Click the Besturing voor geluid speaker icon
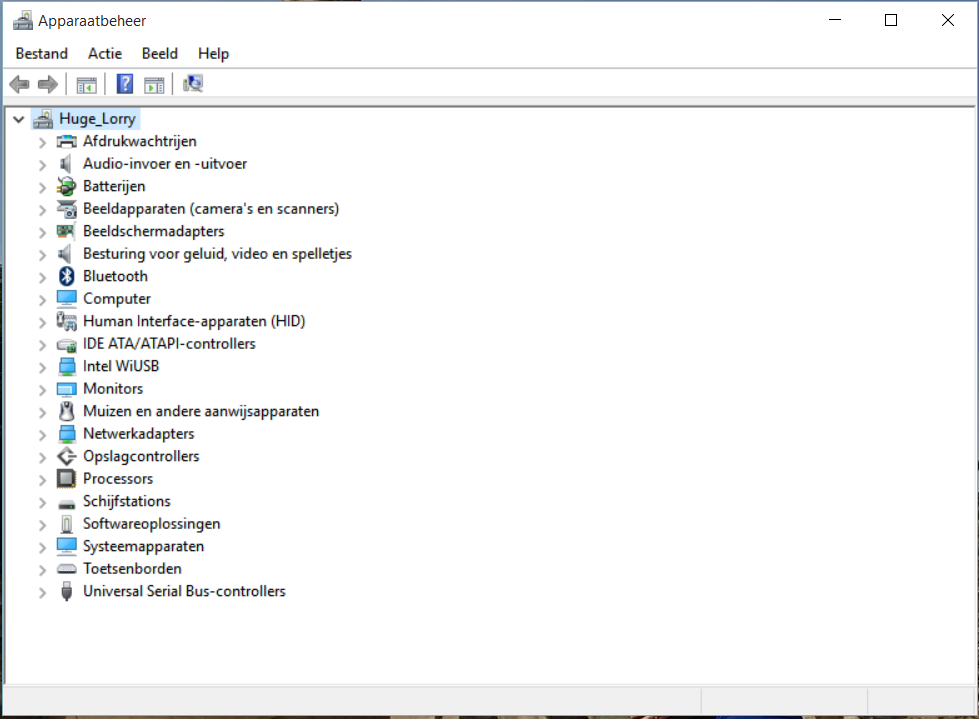Screen dimensions: 979x719 click(66, 254)
